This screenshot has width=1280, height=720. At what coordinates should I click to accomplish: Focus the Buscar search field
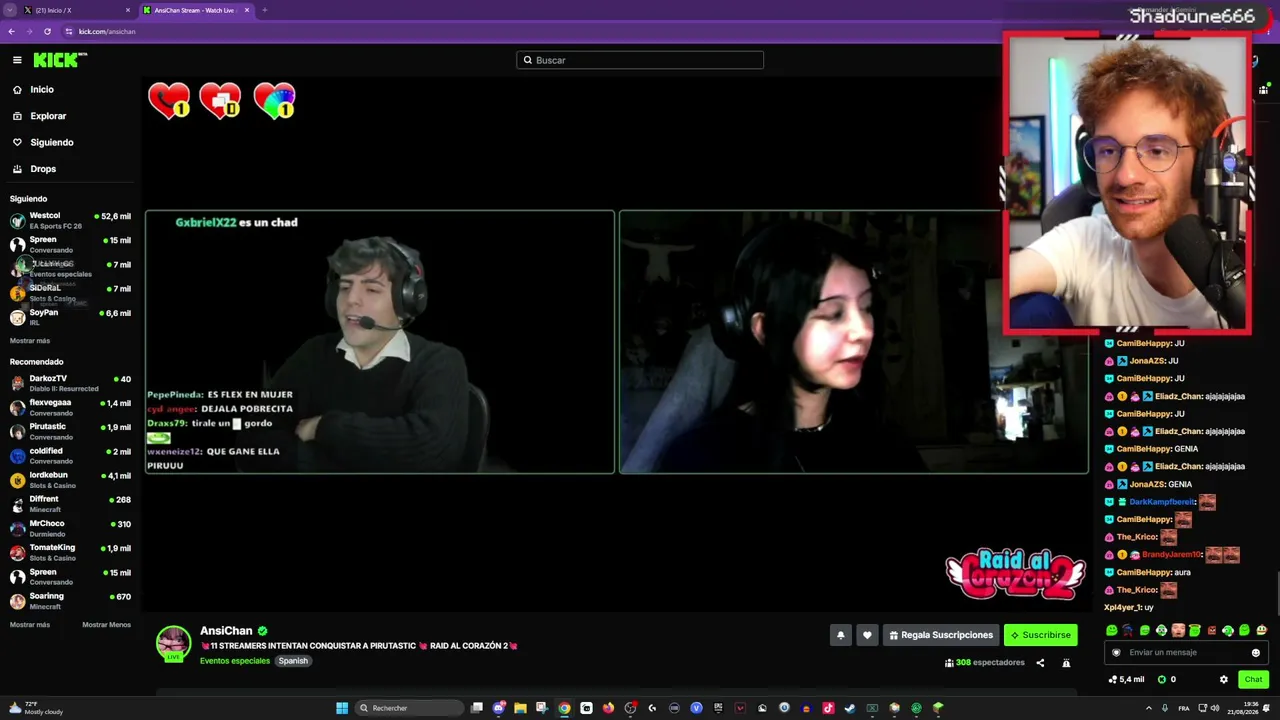click(x=640, y=60)
